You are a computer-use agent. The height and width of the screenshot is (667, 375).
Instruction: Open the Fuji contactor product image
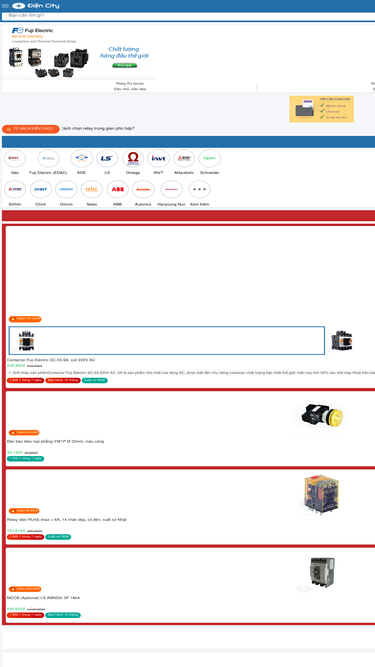341,340
